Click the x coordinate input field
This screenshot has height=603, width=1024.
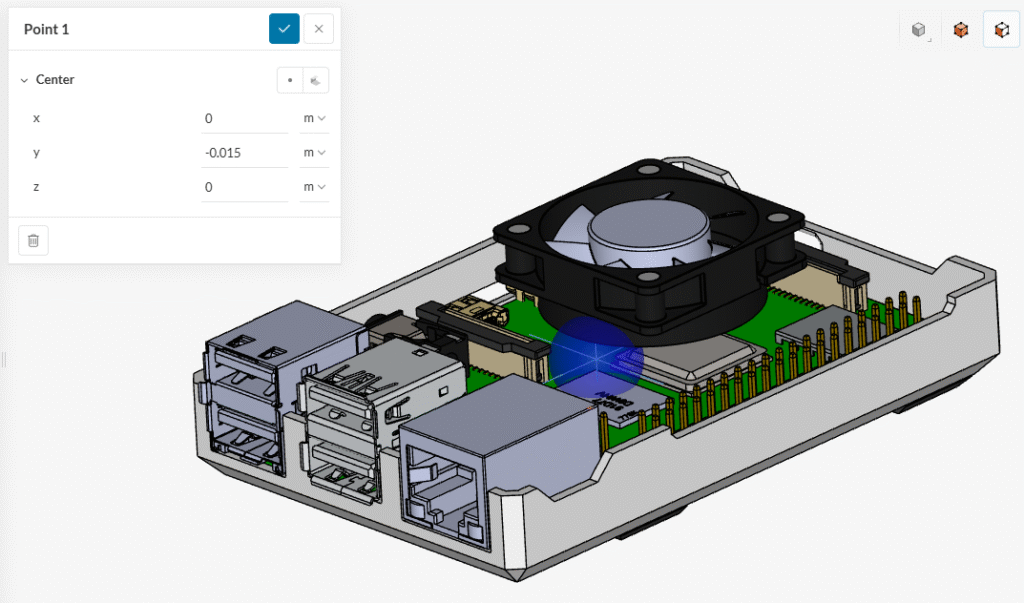pos(244,117)
